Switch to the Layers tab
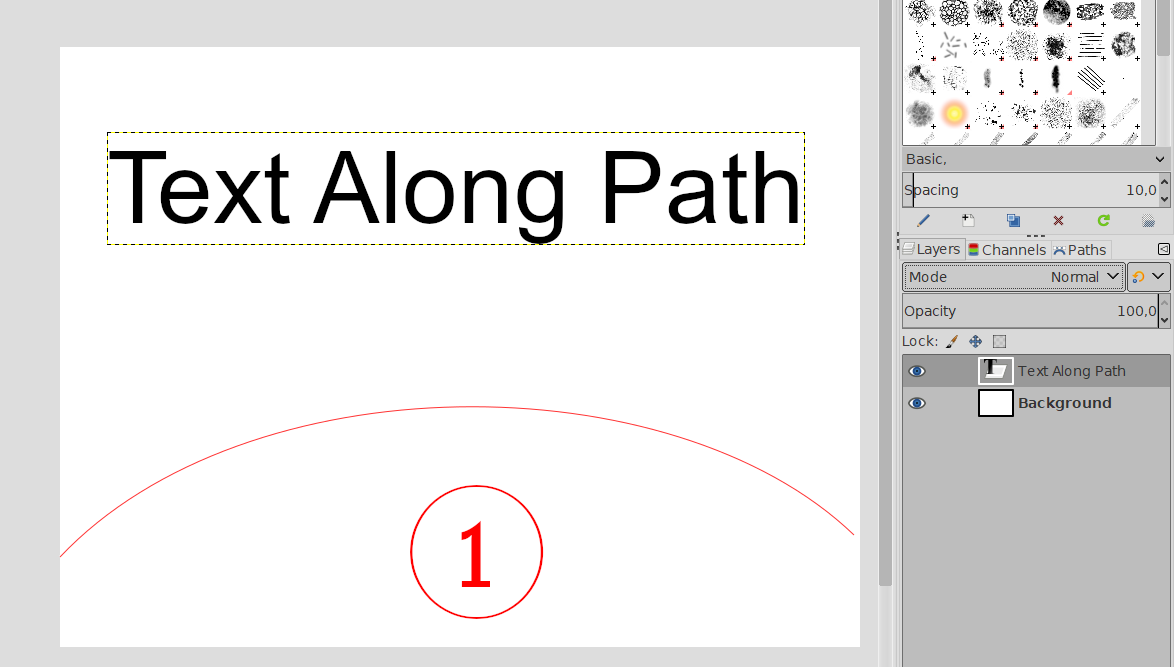The height and width of the screenshot is (667, 1174). tap(932, 249)
